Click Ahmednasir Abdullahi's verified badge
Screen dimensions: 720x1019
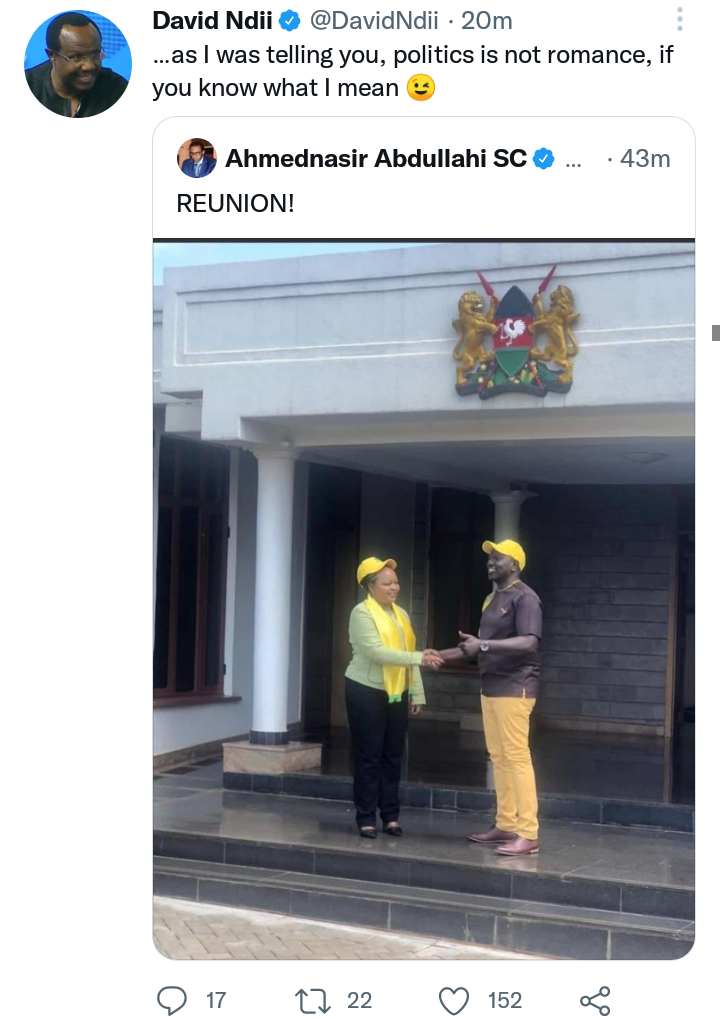pos(543,159)
